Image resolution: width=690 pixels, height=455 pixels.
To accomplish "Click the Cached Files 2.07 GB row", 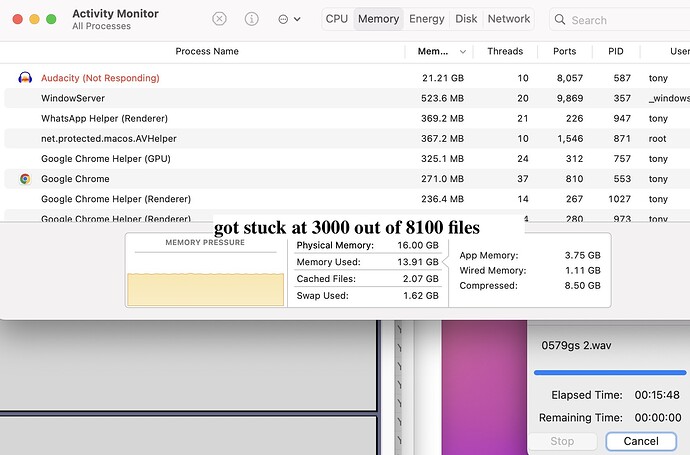I will pos(367,279).
